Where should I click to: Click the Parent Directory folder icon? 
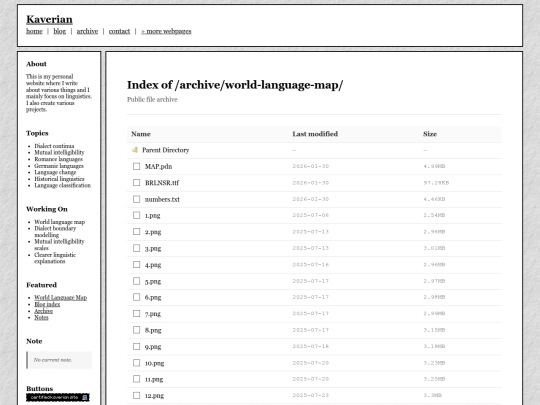pyautogui.click(x=135, y=150)
